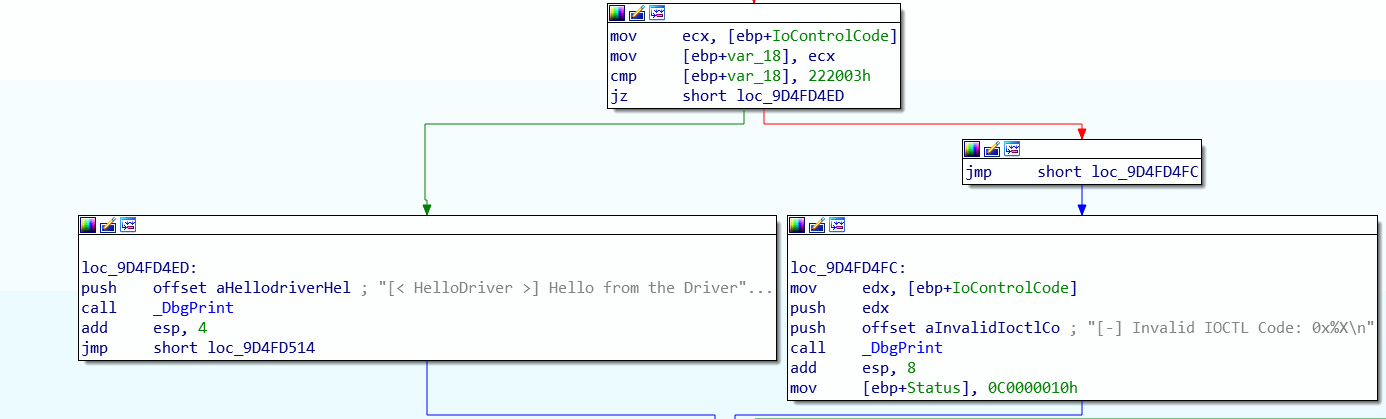Click the '_DbgPrint' call in the HelloDriver block

(x=193, y=308)
